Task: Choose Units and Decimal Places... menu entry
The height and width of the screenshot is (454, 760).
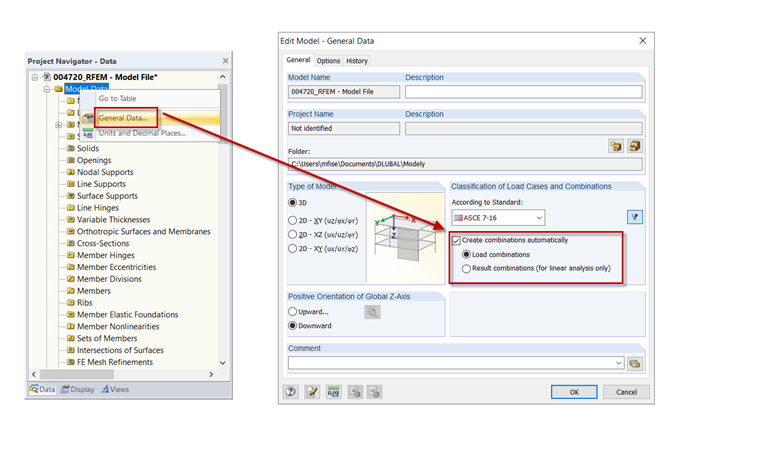Action: pos(142,133)
